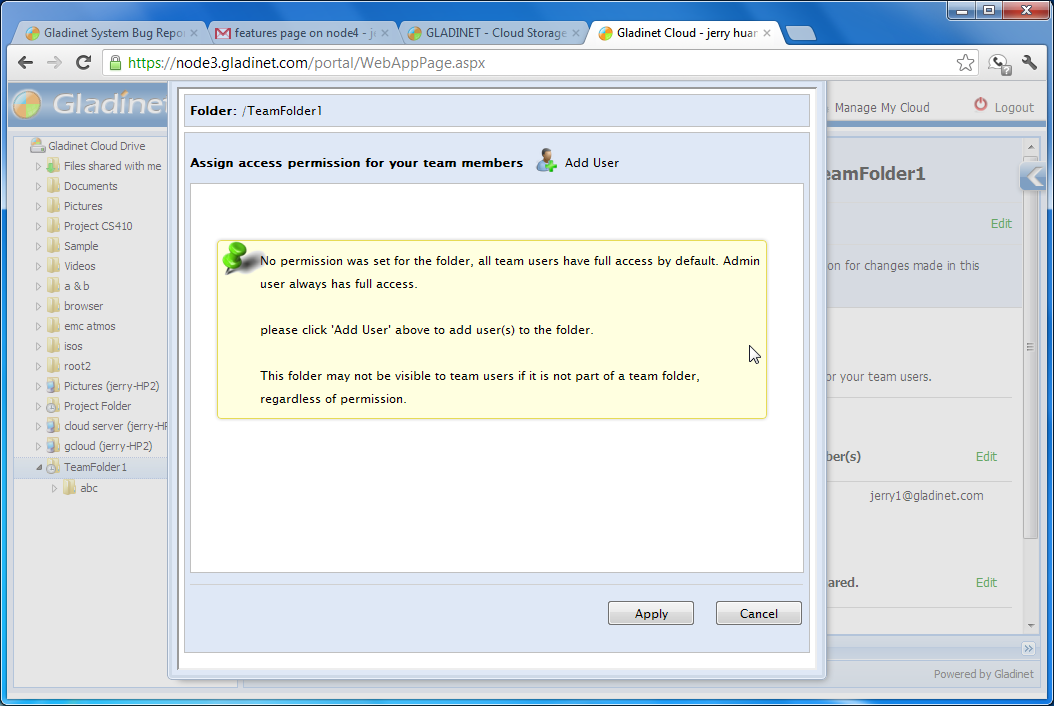
Task: Collapse the TeamFolder1 tree node
Action: (x=38, y=467)
